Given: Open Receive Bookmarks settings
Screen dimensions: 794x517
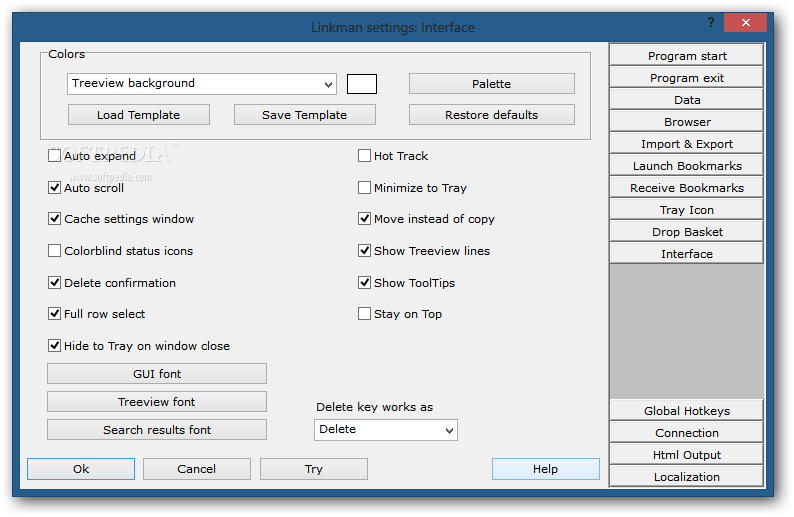Looking at the screenshot, I should coord(687,187).
